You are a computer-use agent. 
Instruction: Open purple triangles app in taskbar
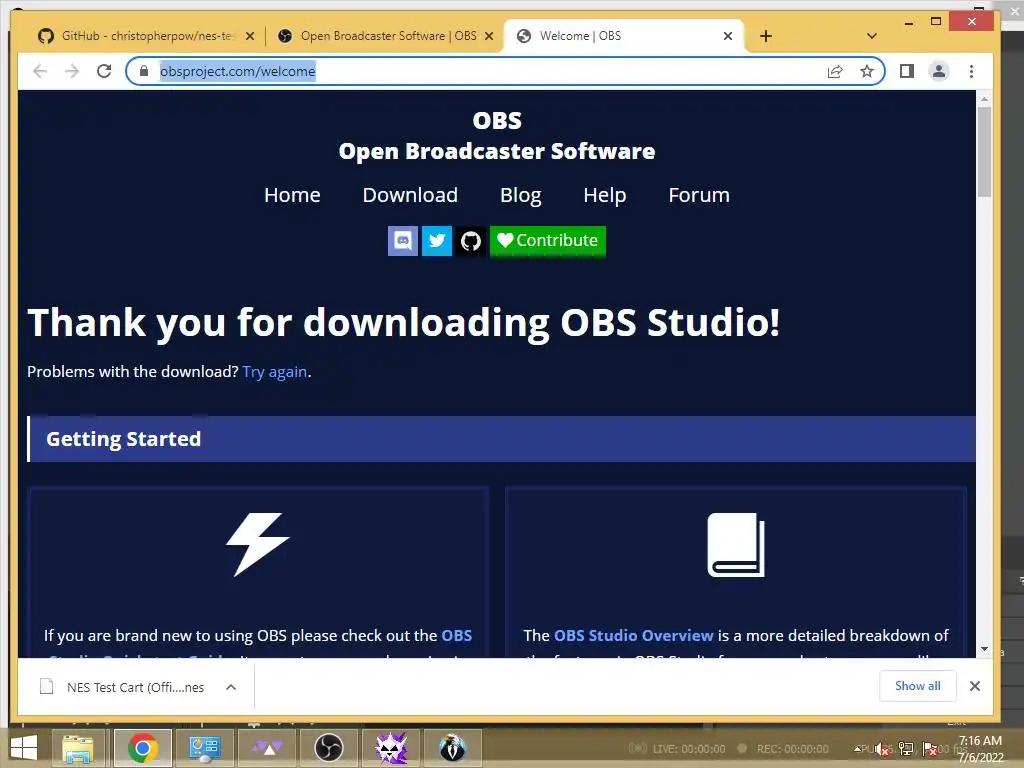pyautogui.click(x=267, y=748)
